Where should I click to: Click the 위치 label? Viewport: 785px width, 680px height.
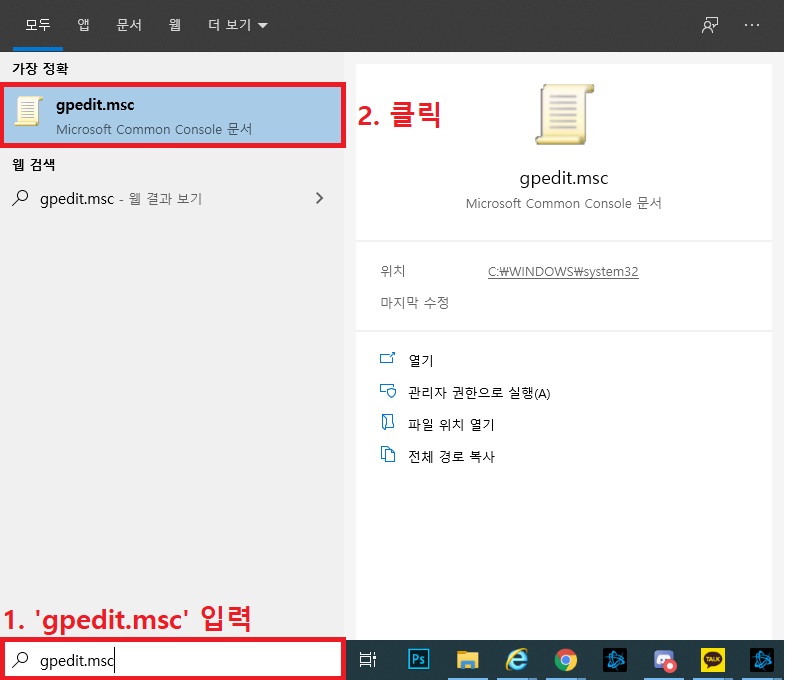tap(392, 271)
